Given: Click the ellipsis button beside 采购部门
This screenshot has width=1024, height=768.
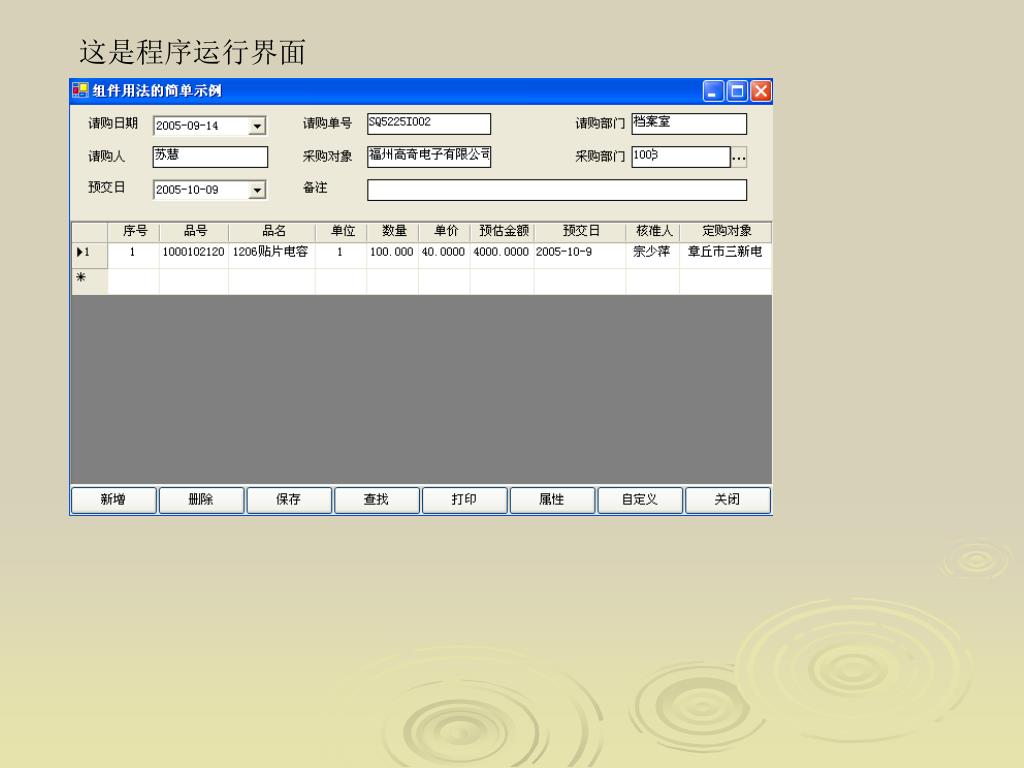Looking at the screenshot, I should 739,157.
